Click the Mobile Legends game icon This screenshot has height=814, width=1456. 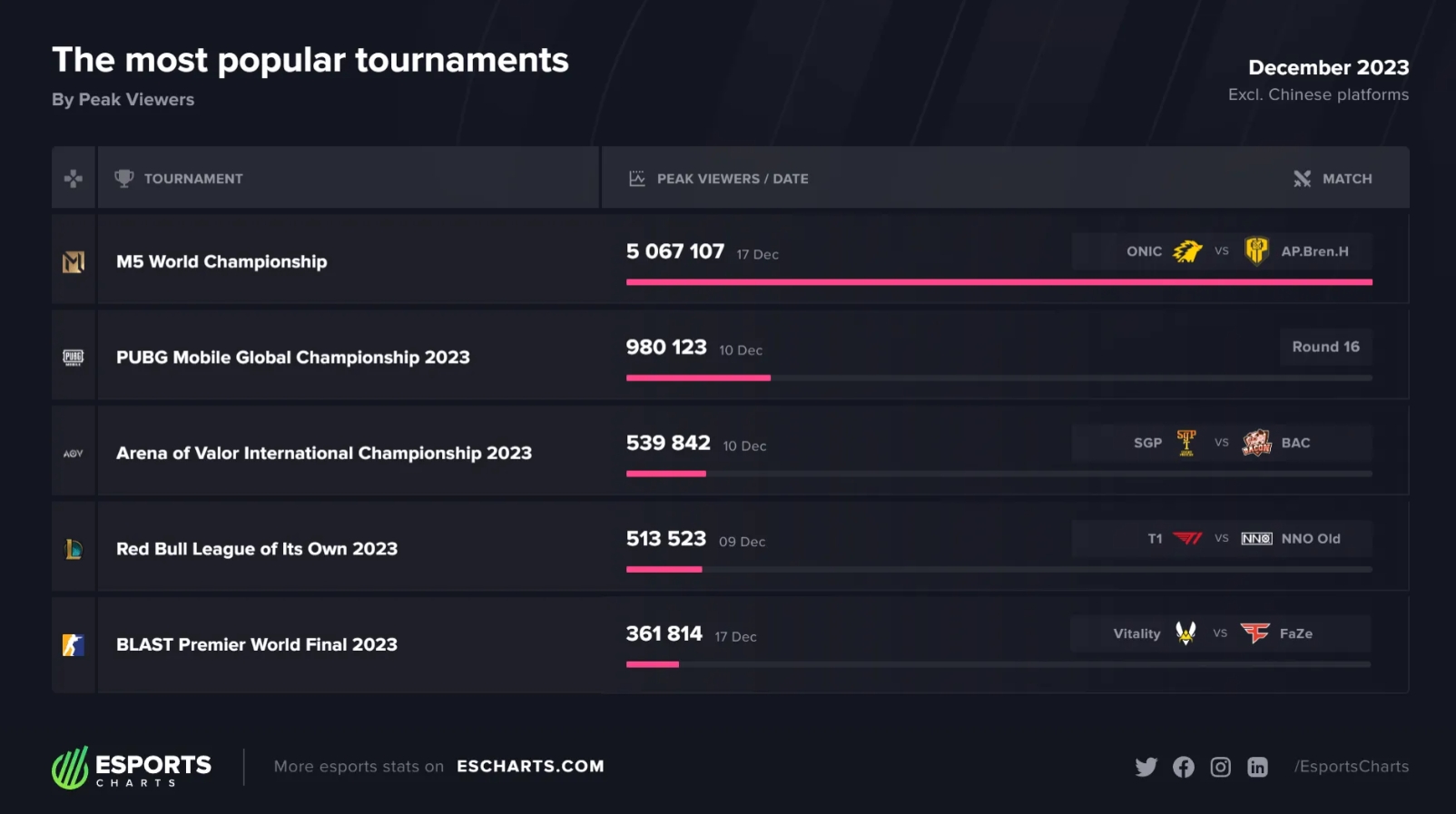[74, 262]
